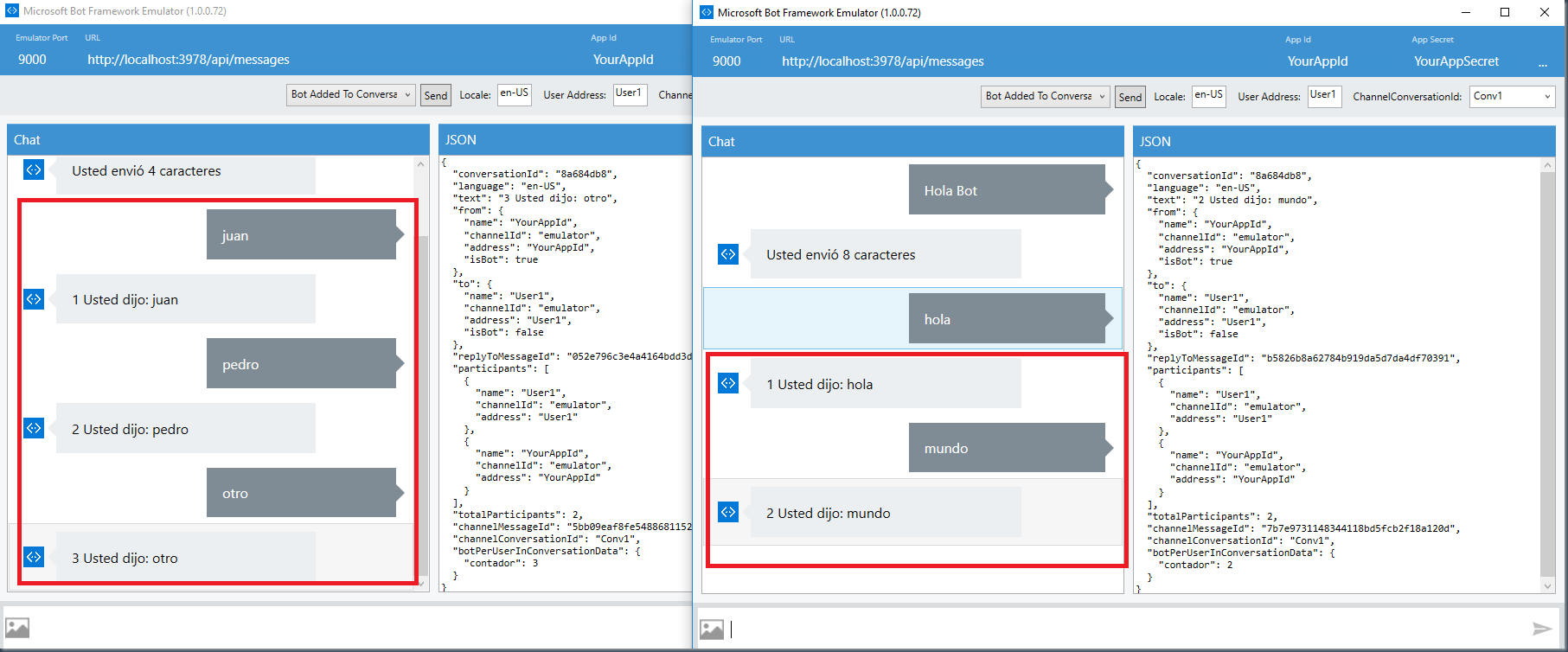1568x652 pixels.
Task: Edit Locale field in left window
Action: click(515, 94)
